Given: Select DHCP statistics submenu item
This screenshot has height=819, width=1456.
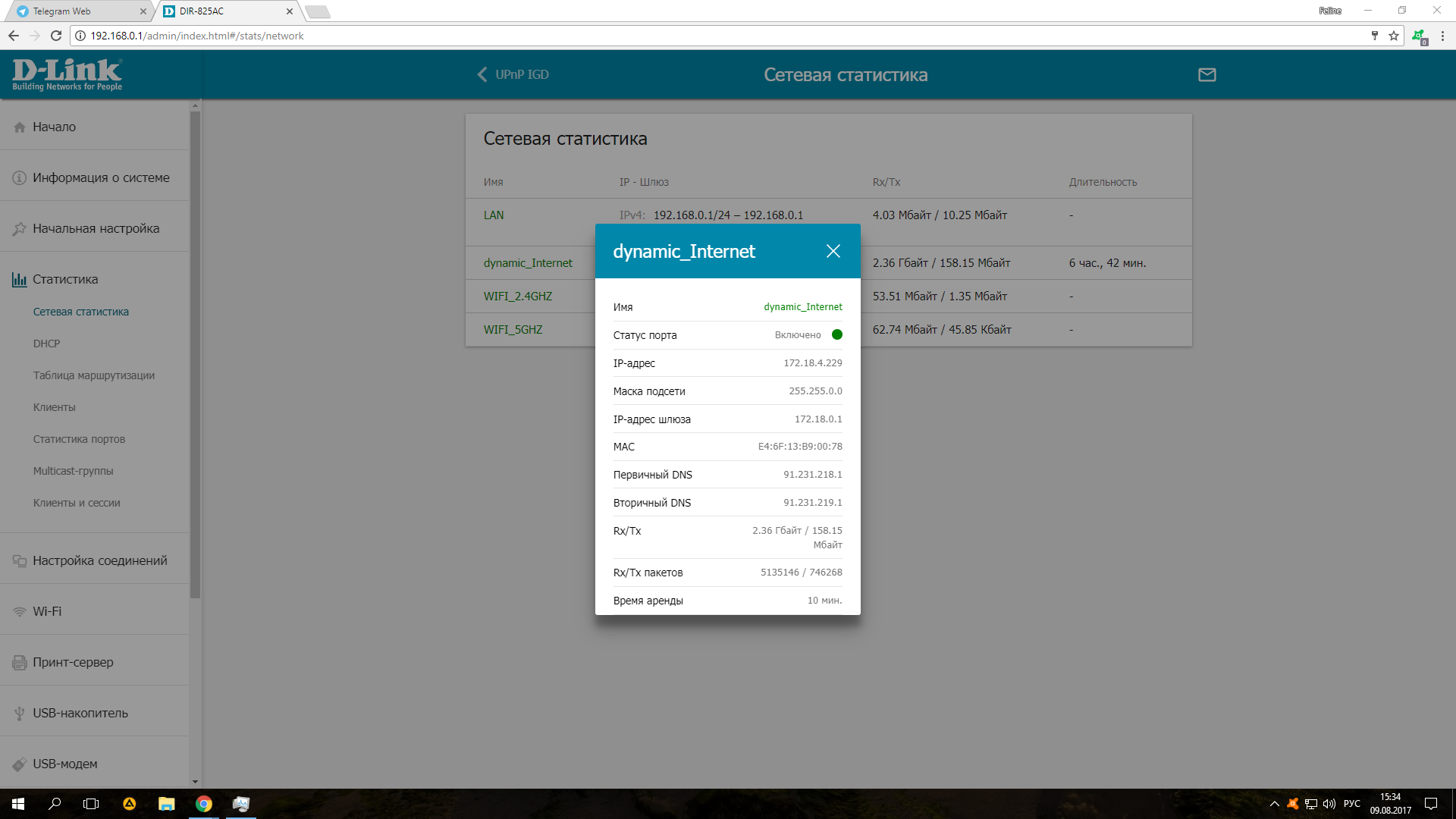Looking at the screenshot, I should tap(46, 344).
